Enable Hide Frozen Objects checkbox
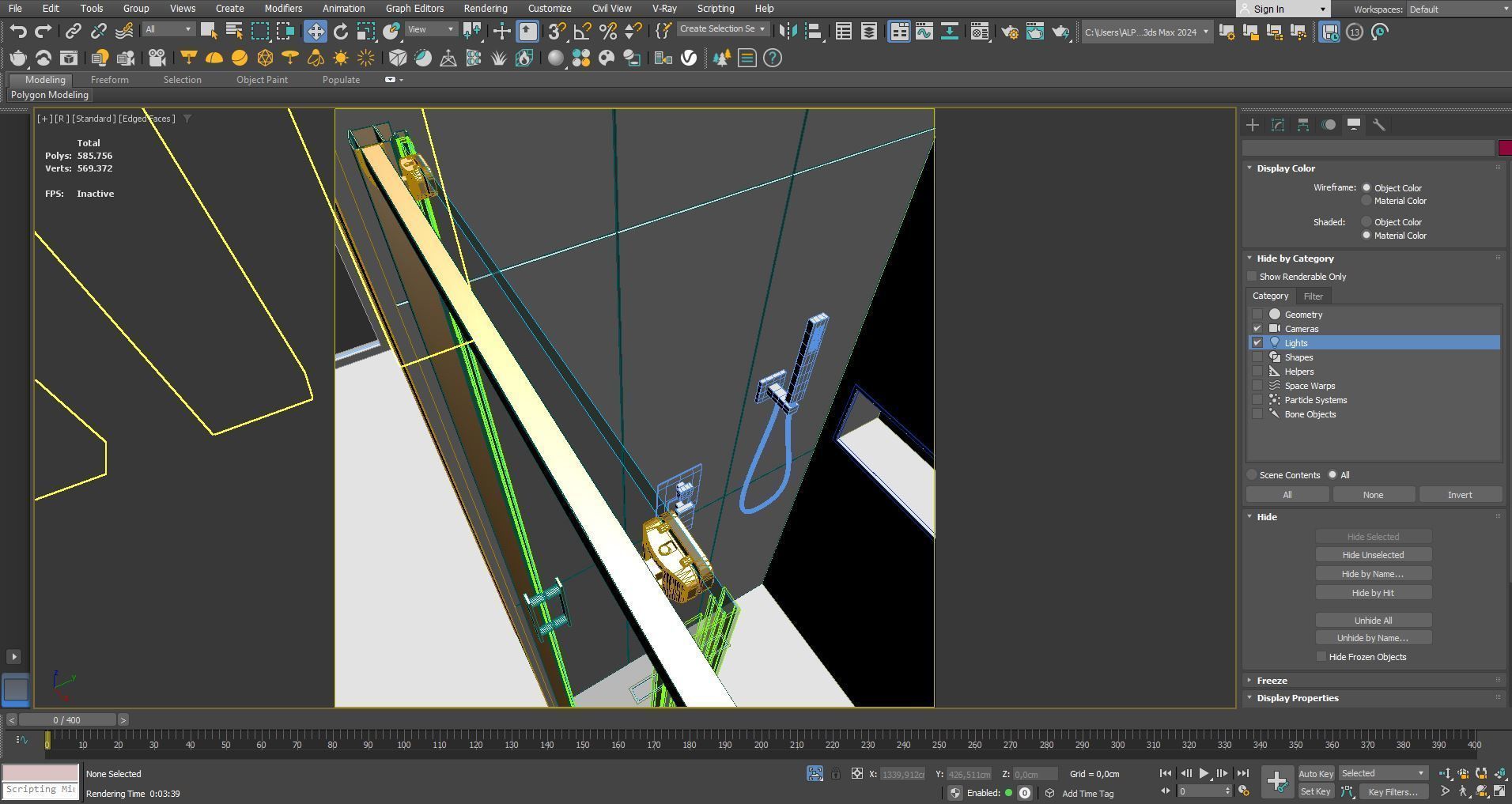Screen dimensions: 1512x804 [x=1321, y=657]
